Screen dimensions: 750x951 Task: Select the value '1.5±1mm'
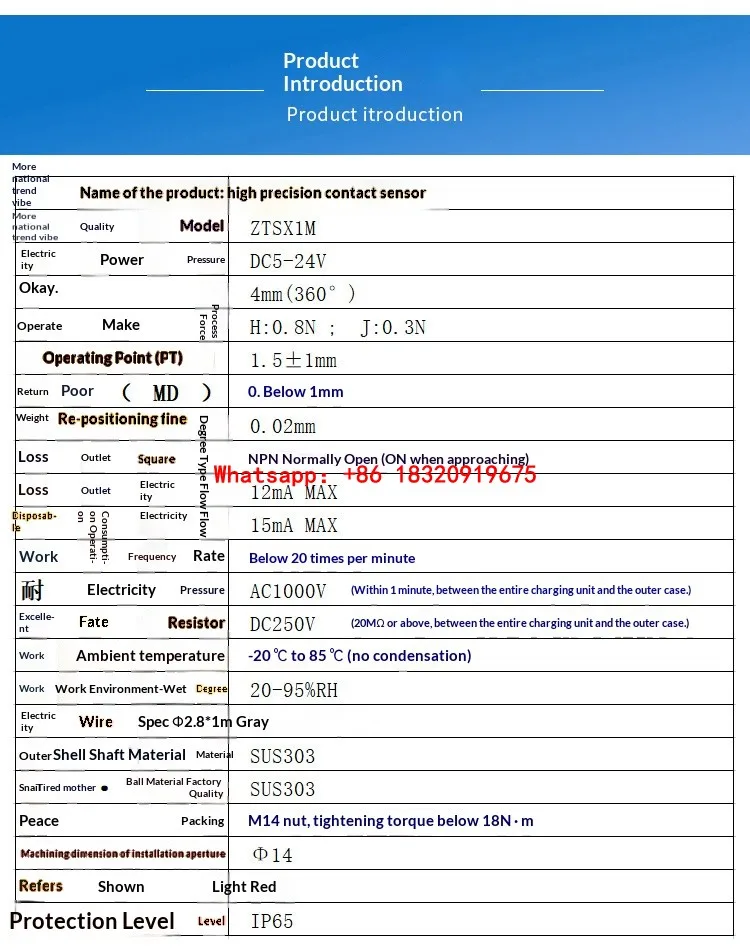click(293, 360)
